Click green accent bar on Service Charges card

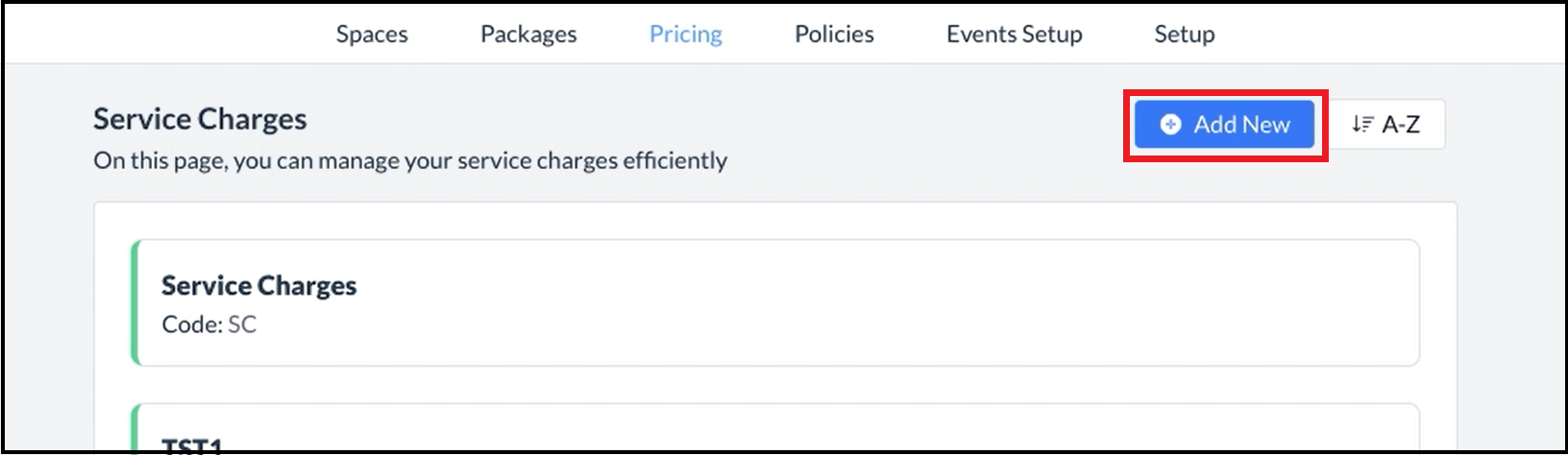[x=135, y=303]
